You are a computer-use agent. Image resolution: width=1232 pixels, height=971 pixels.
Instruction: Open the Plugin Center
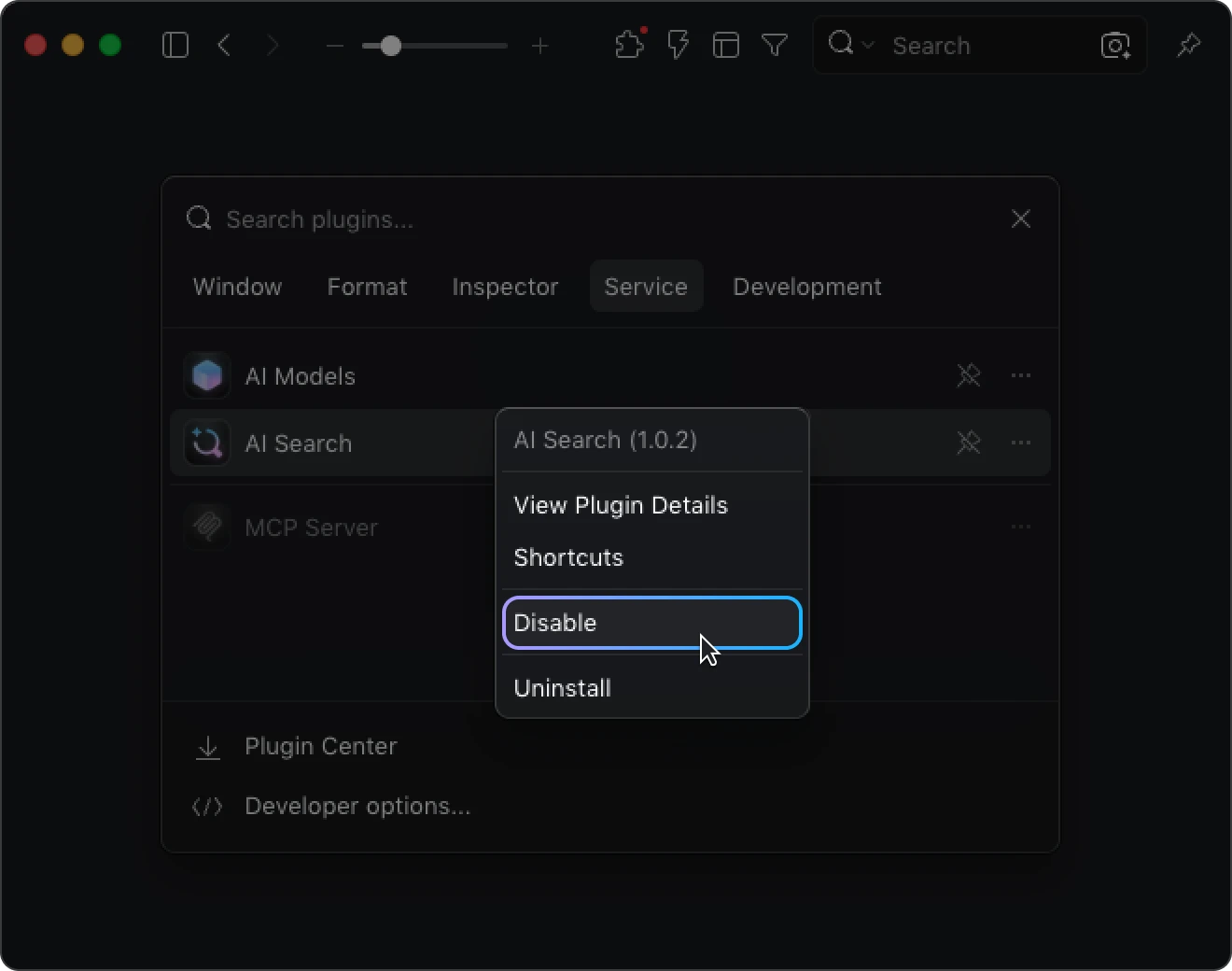[320, 747]
